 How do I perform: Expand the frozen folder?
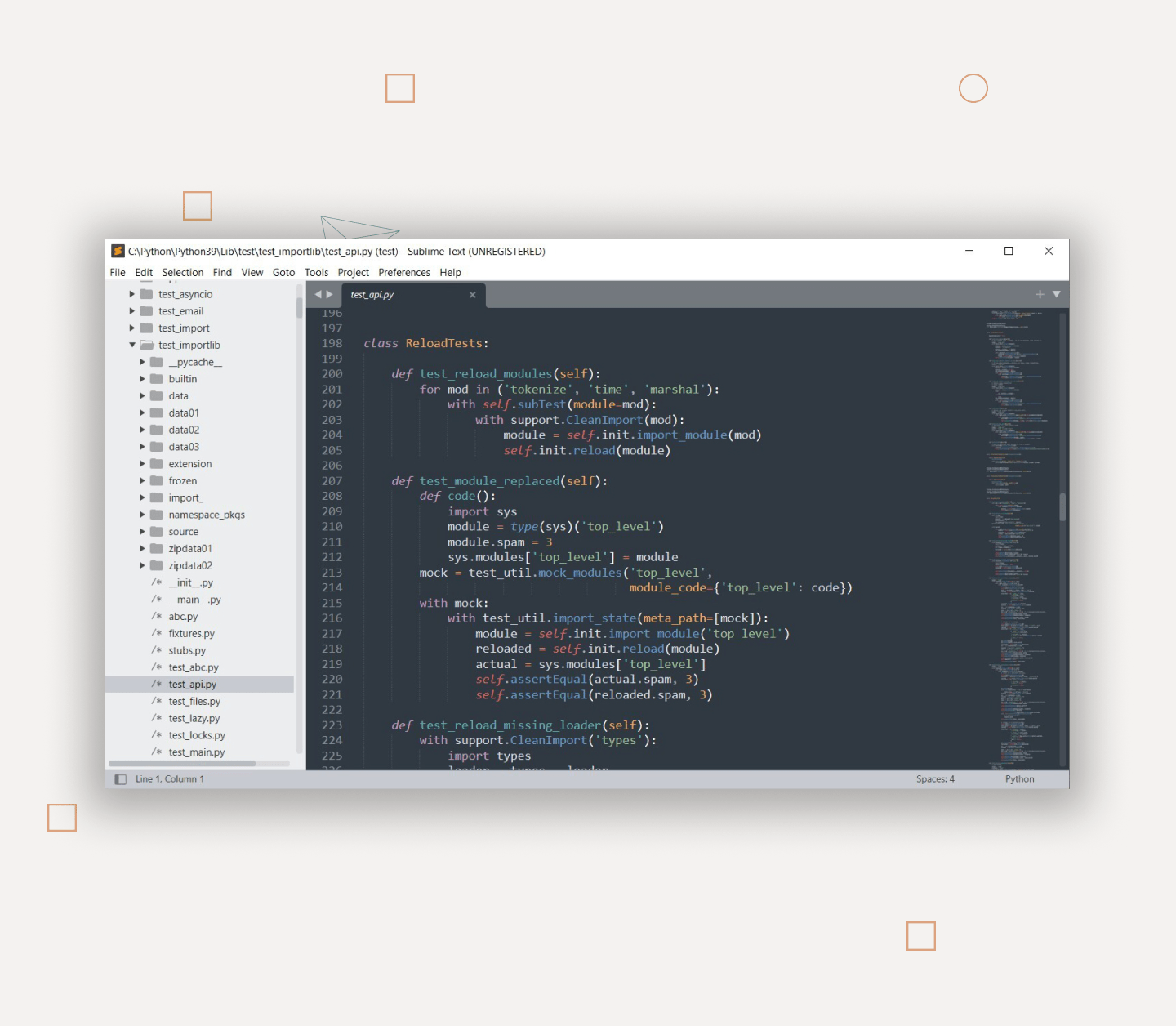142,481
